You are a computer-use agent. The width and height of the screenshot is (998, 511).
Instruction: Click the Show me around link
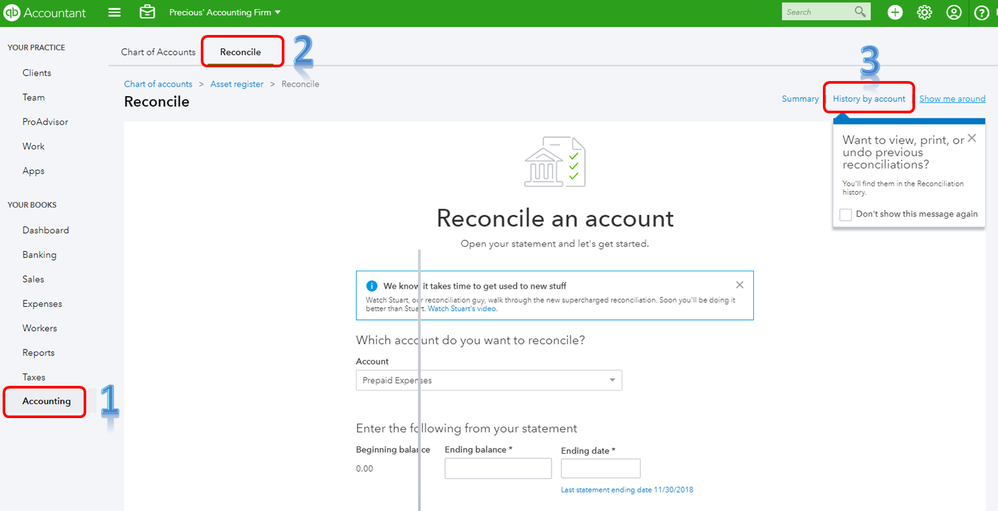[x=952, y=99]
